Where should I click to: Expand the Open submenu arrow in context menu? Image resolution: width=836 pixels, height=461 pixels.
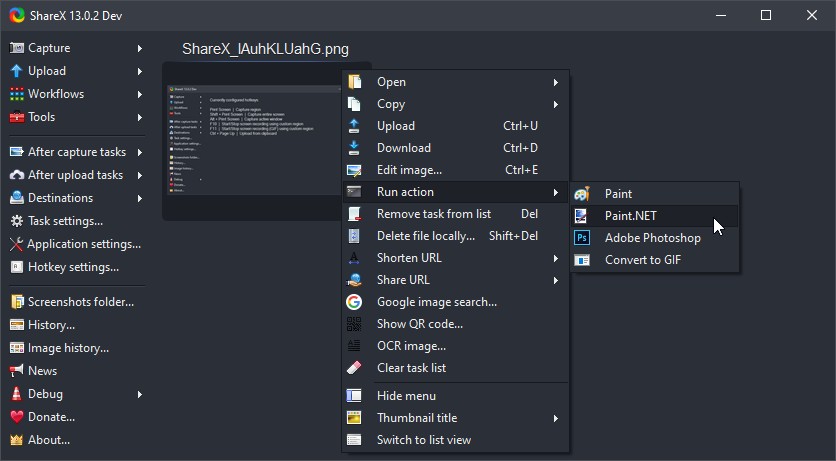[x=556, y=83]
